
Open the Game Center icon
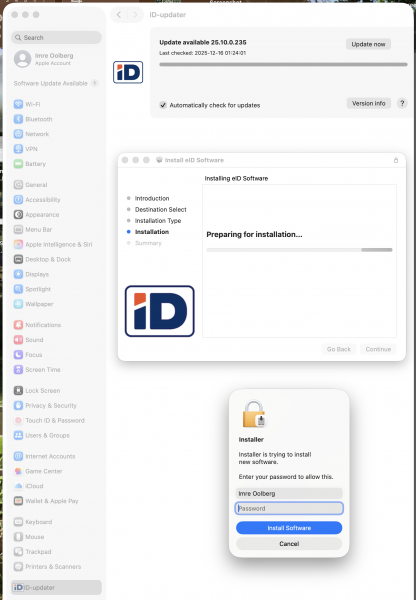tap(18, 471)
